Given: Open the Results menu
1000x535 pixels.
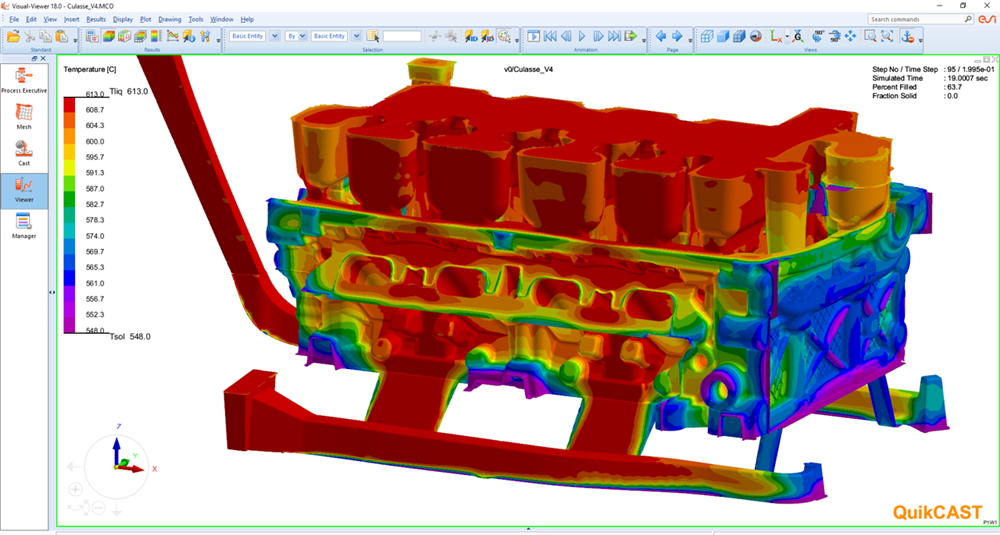Looking at the screenshot, I should [96, 19].
